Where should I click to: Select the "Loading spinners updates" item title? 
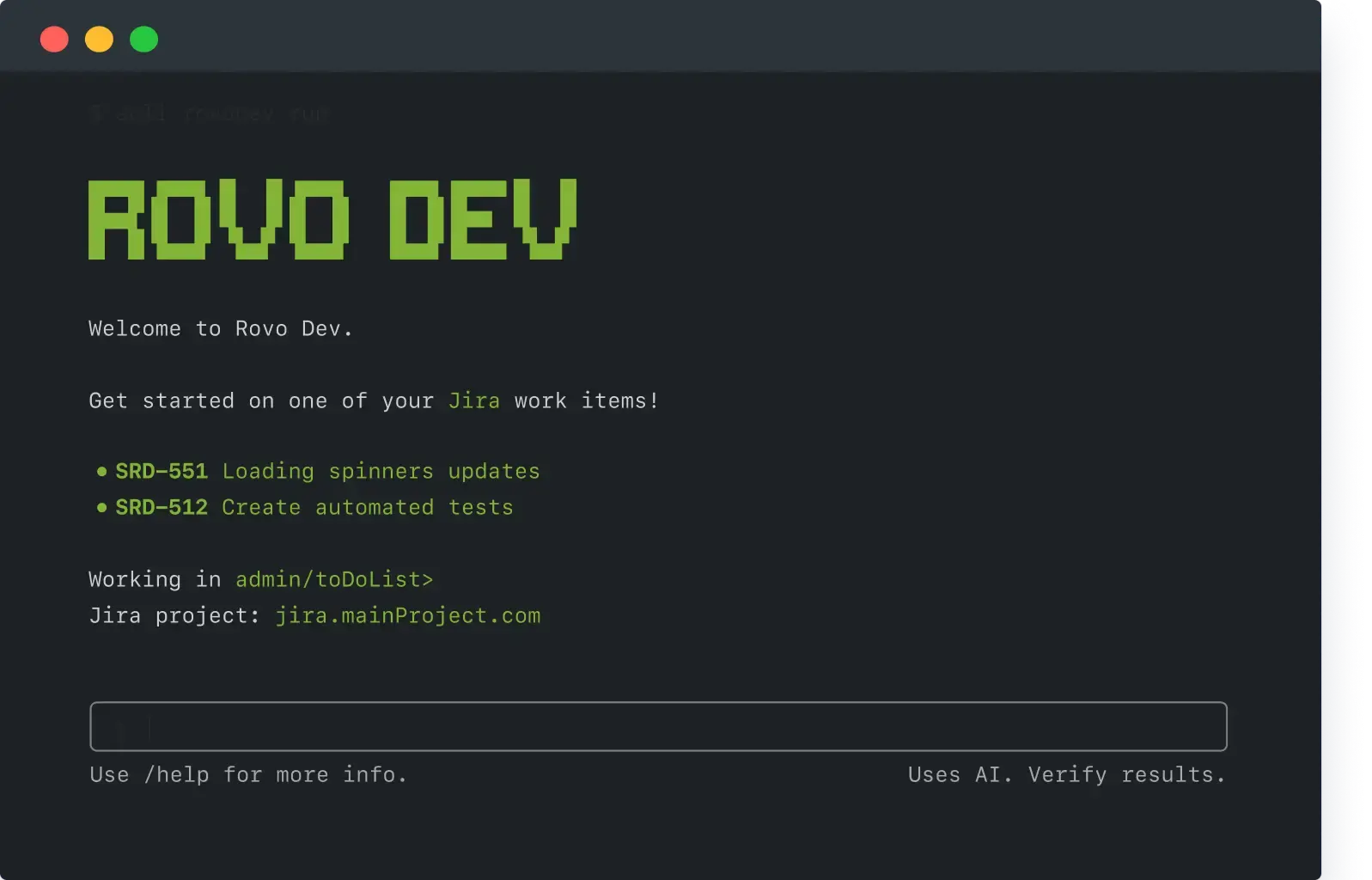pos(381,471)
